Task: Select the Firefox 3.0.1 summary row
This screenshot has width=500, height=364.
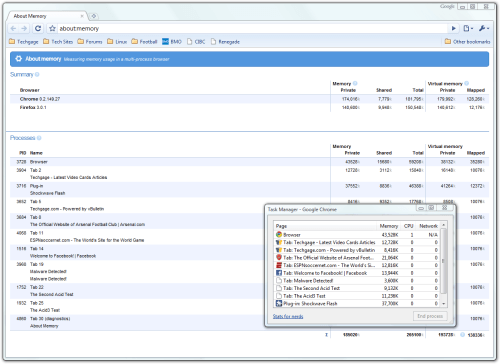Action: 249,107
